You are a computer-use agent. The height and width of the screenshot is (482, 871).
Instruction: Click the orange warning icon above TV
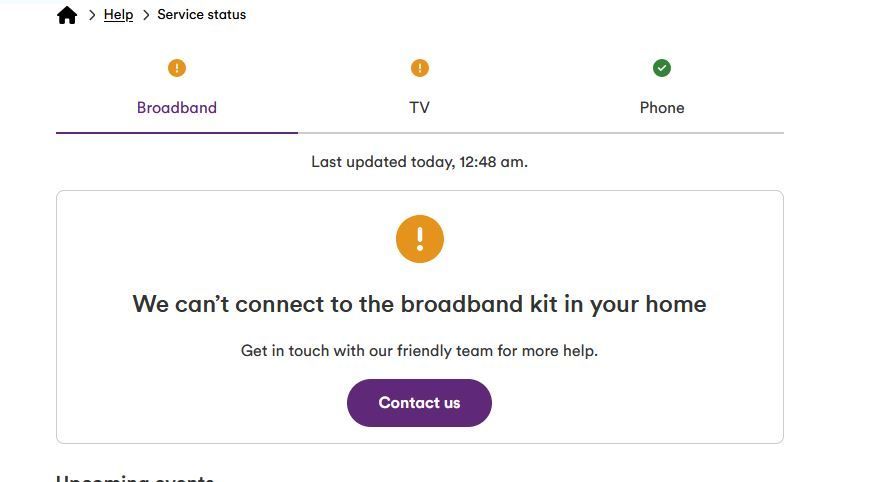click(x=419, y=68)
